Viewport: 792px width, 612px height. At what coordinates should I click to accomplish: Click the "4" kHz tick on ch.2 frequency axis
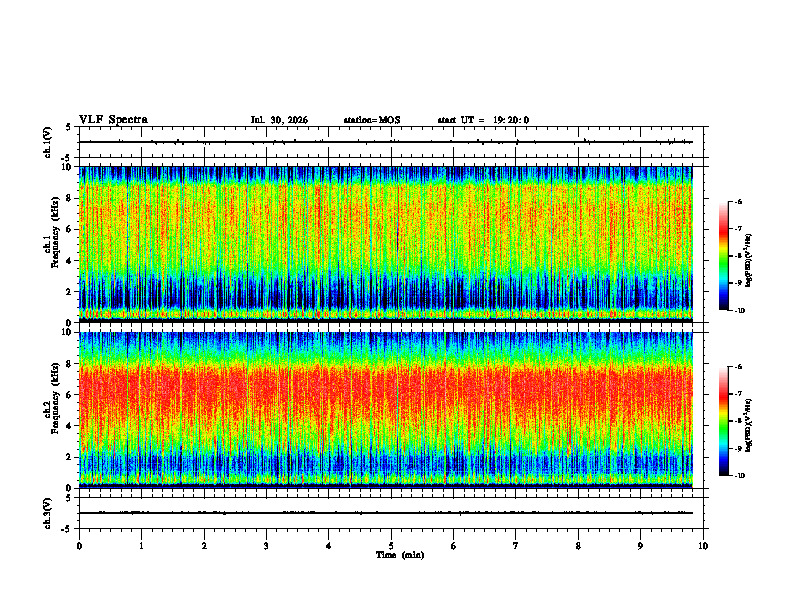[x=70, y=426]
